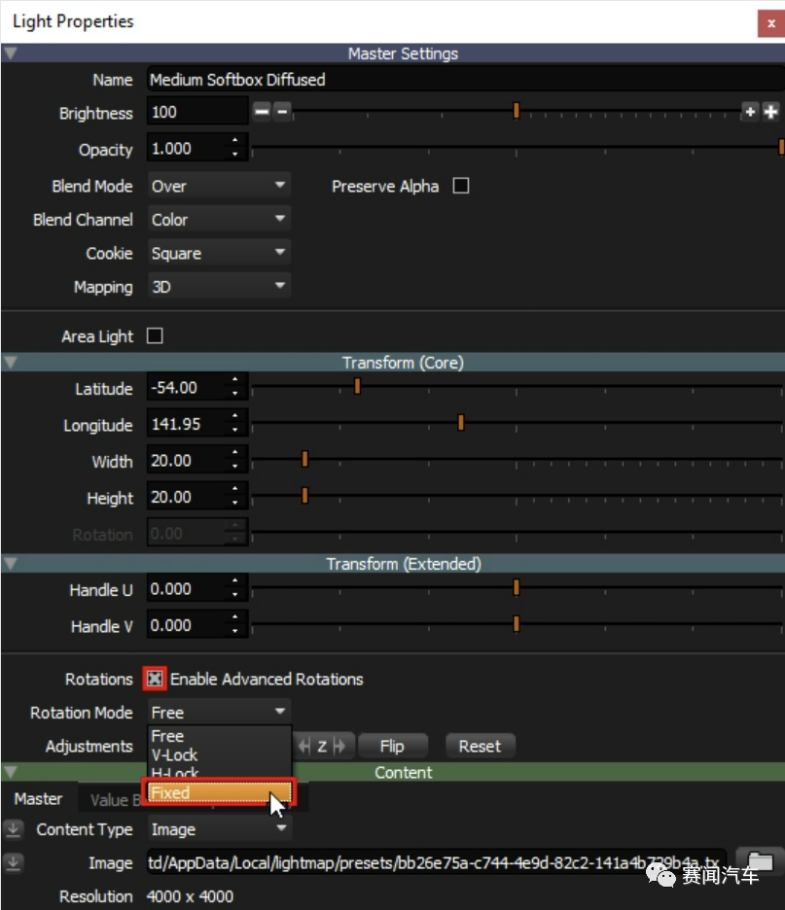785x910 pixels.
Task: Enable the Preserve Alpha checkbox
Action: pyautogui.click(x=461, y=186)
